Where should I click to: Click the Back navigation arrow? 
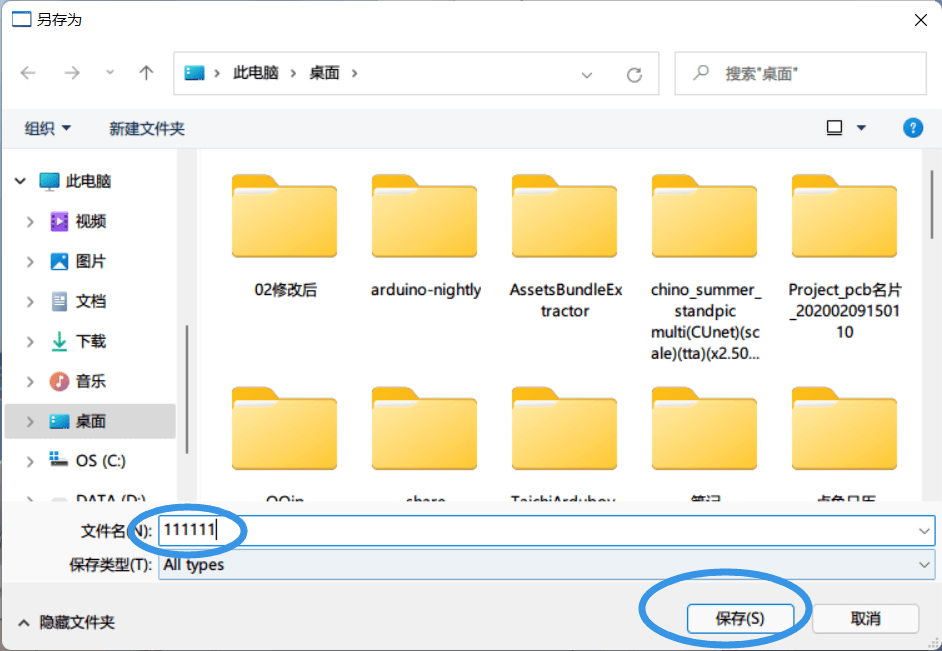pos(28,73)
